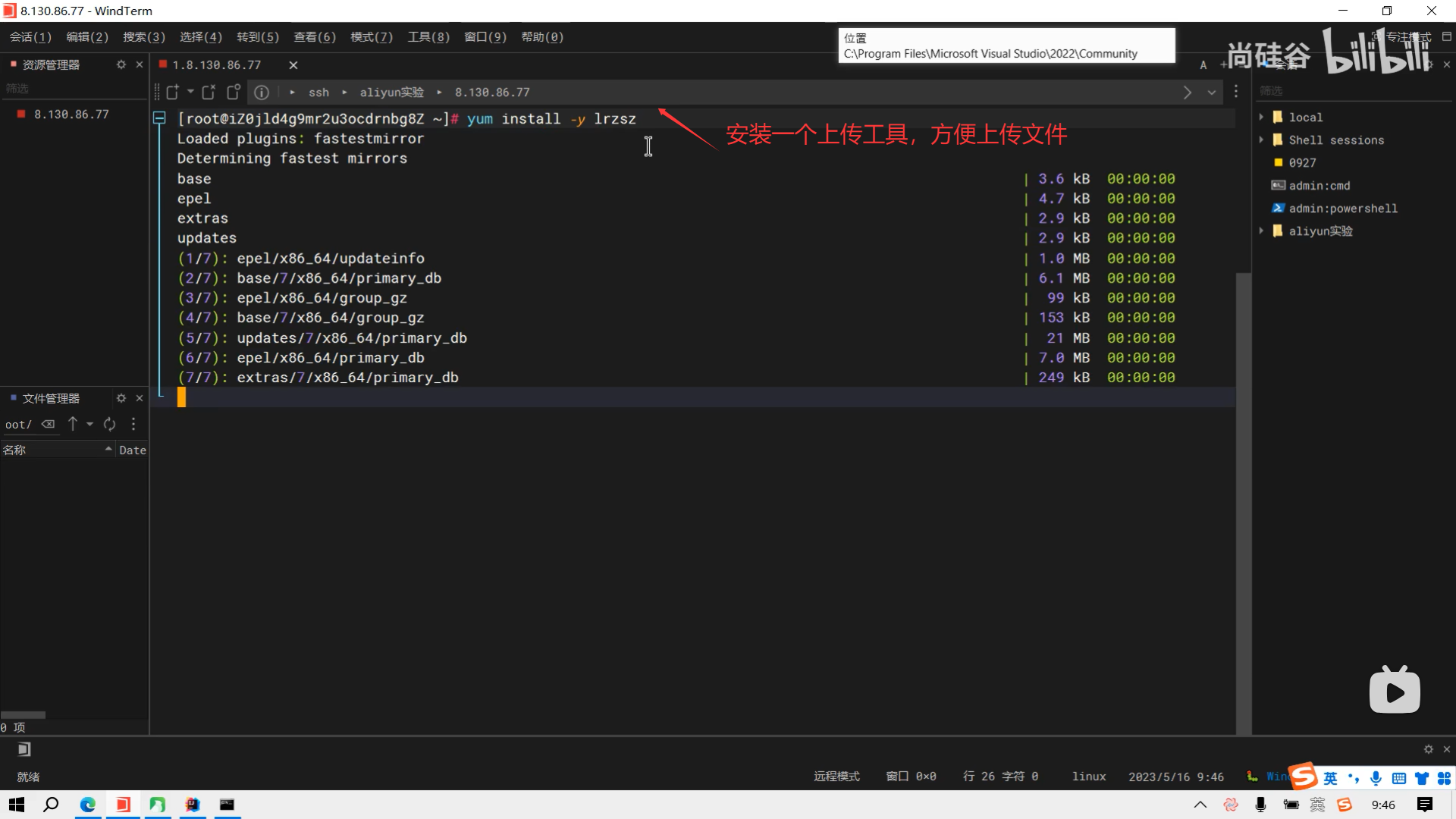Refresh the file manager listing
1456x819 pixels.
(x=110, y=424)
